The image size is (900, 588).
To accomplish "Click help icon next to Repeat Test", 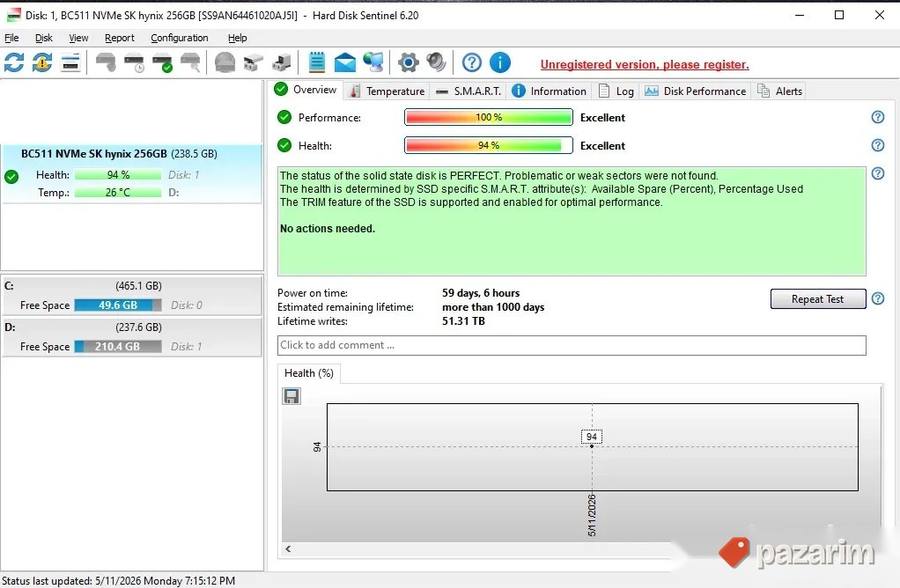I will point(878,299).
